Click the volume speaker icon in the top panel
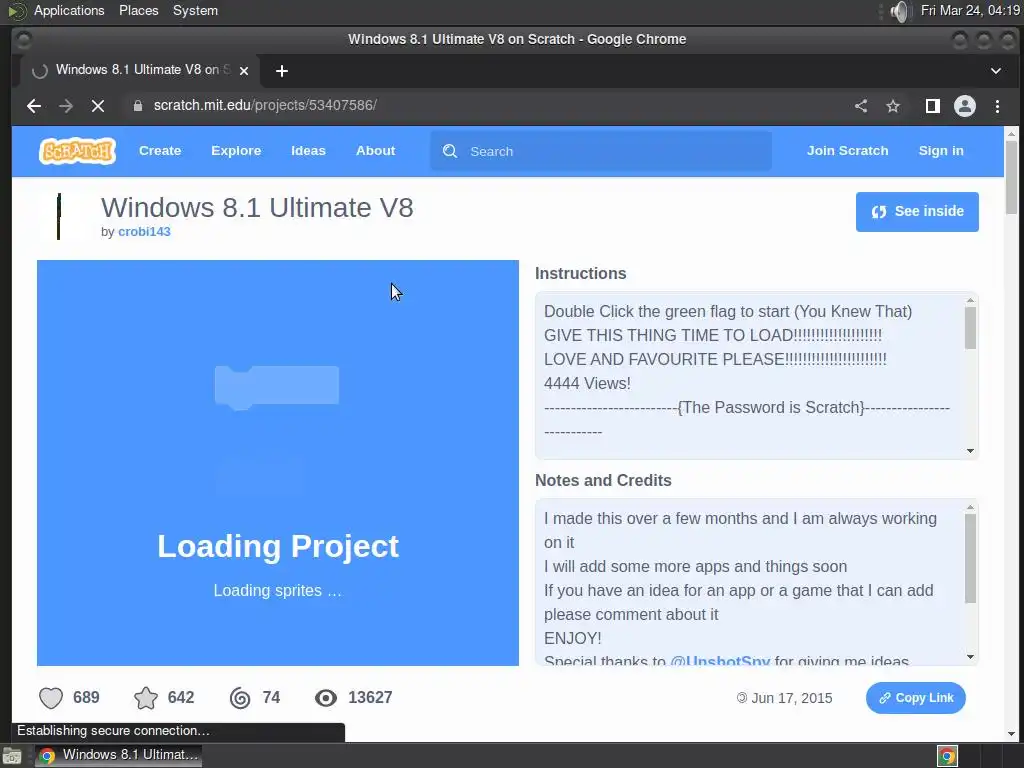1024x768 pixels. click(x=899, y=11)
